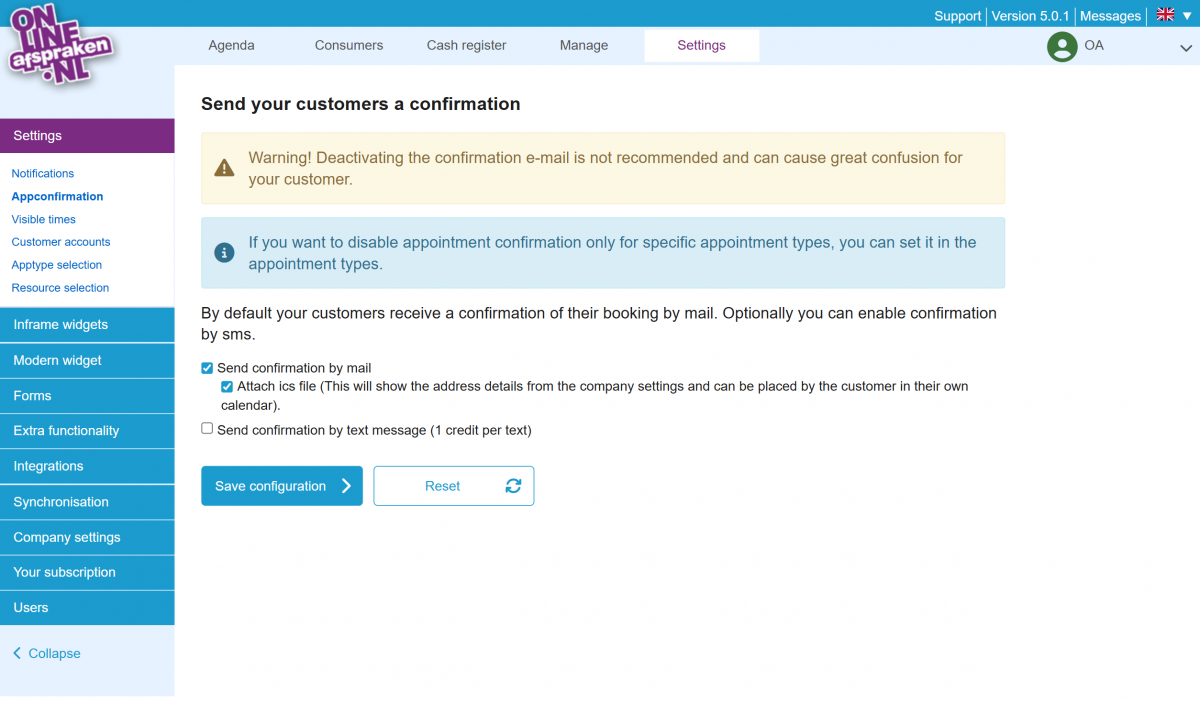Click the refresh icon inside the Reset button

tap(513, 485)
